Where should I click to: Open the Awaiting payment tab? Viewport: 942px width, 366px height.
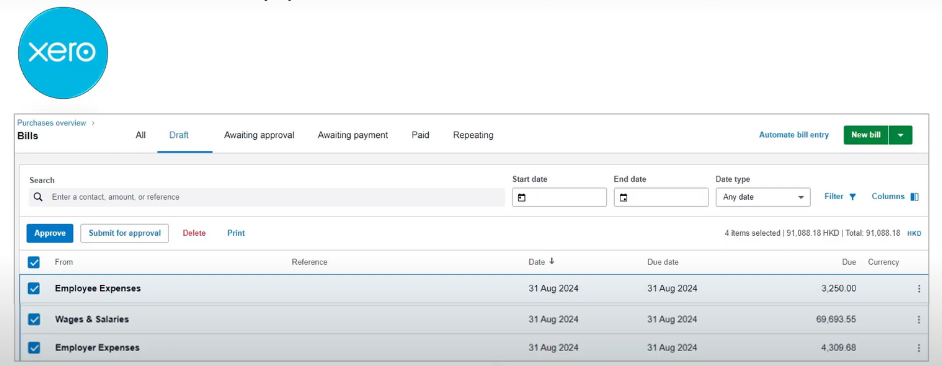coord(353,135)
